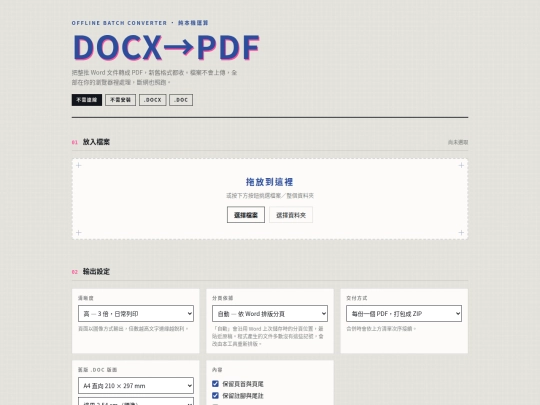Open the 分頁依據 pagination dropdown
This screenshot has height=405, width=540.
(270, 314)
